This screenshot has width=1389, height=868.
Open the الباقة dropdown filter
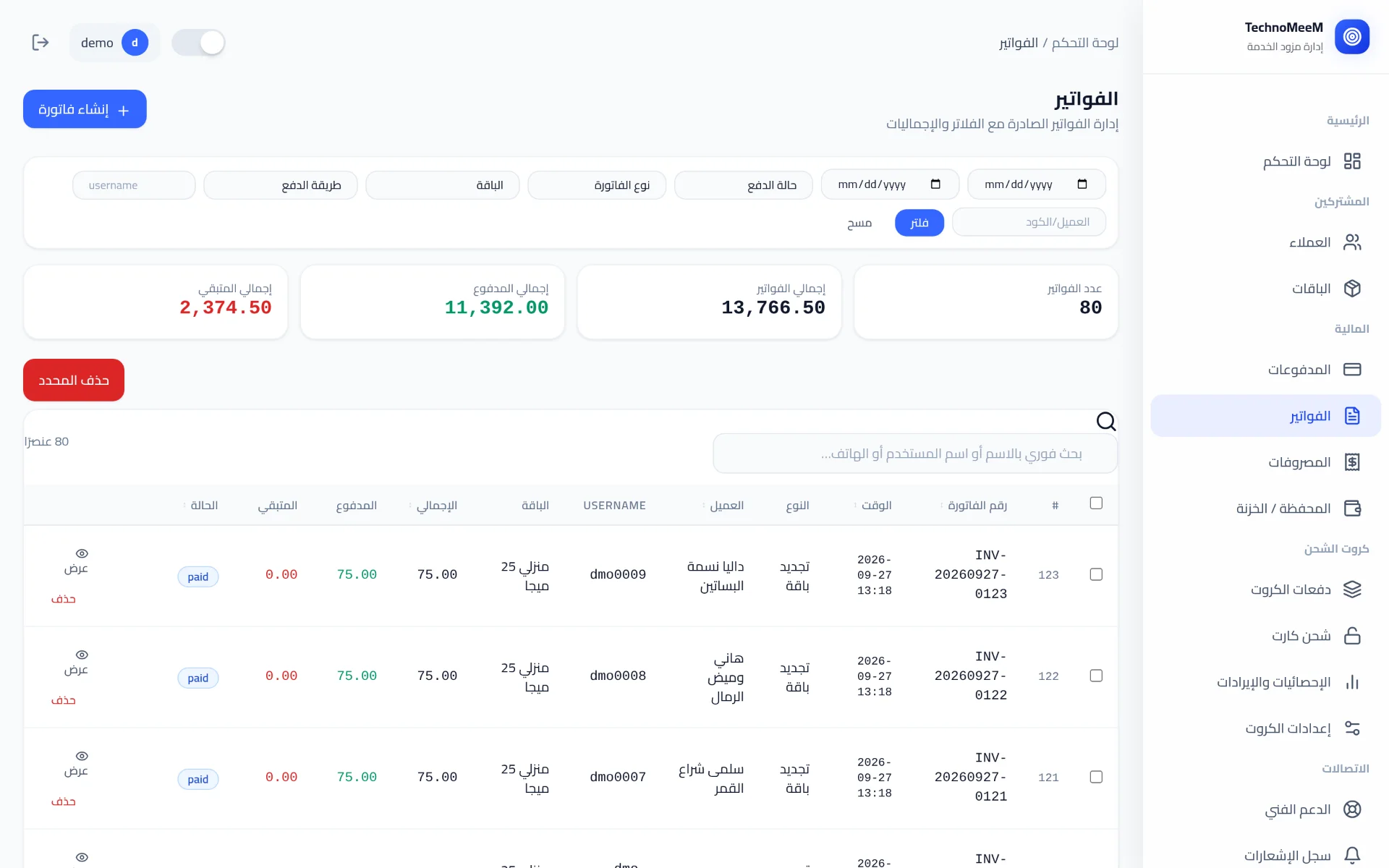[x=443, y=185]
